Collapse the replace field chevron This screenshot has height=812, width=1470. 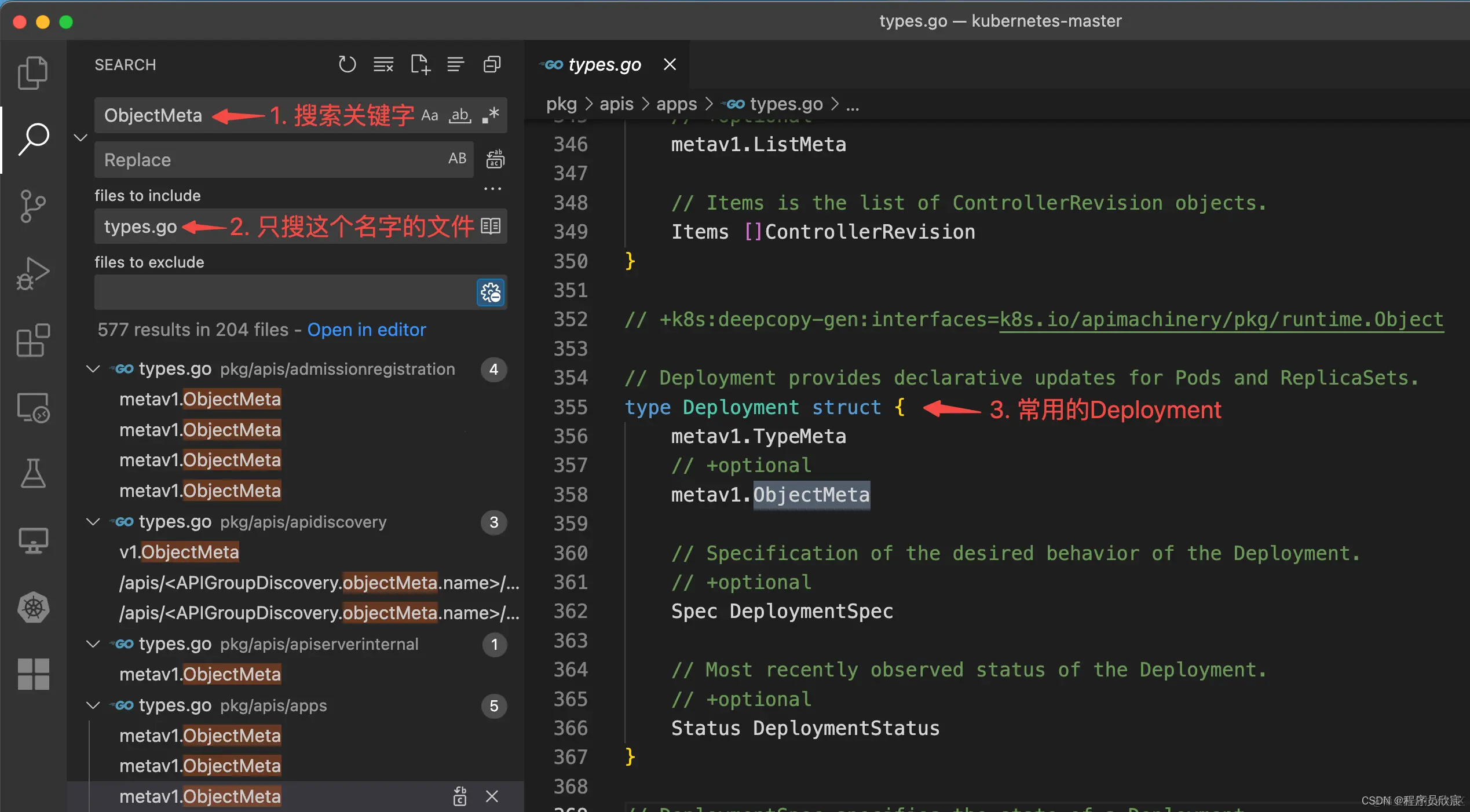(x=81, y=138)
